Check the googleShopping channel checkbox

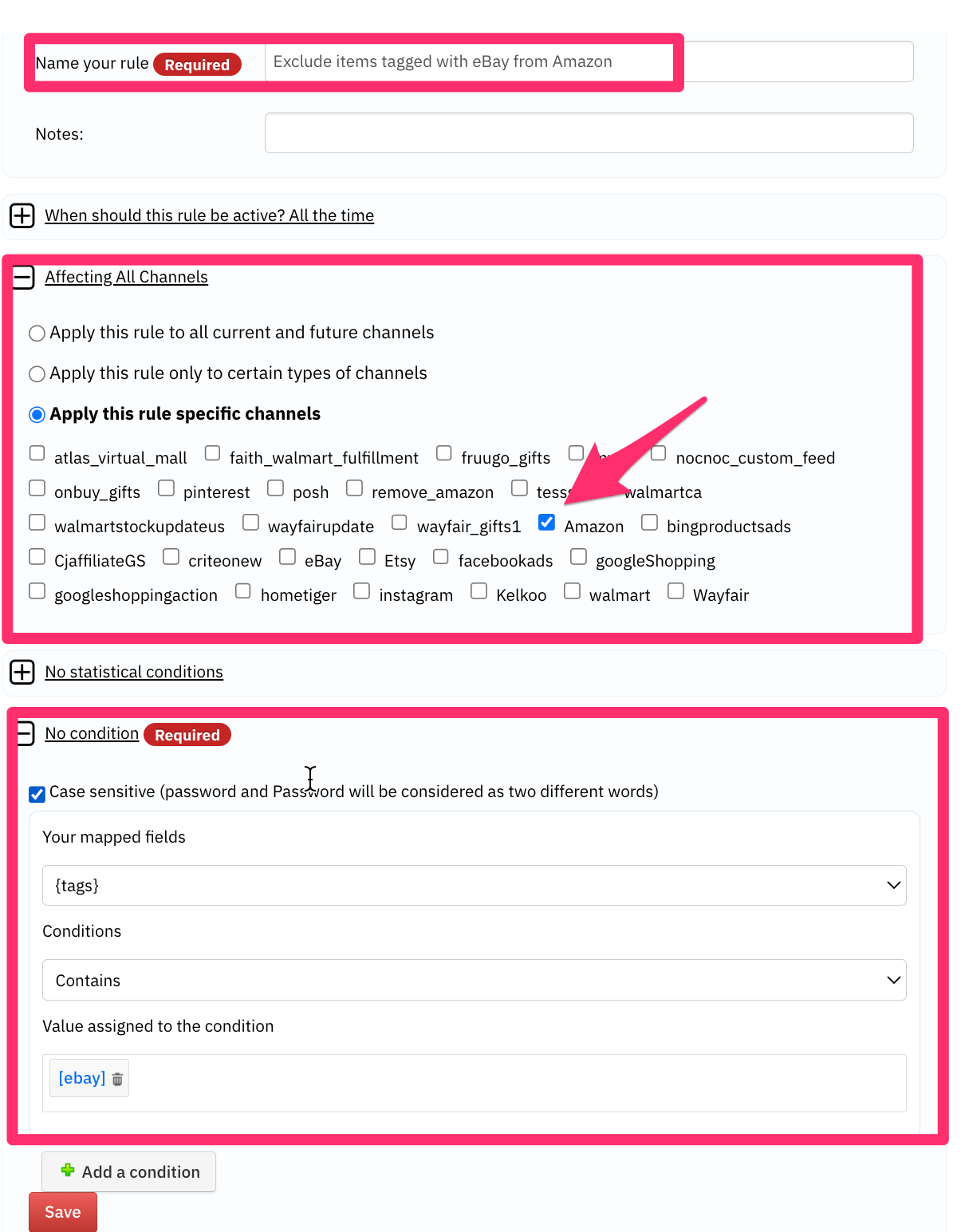point(578,556)
